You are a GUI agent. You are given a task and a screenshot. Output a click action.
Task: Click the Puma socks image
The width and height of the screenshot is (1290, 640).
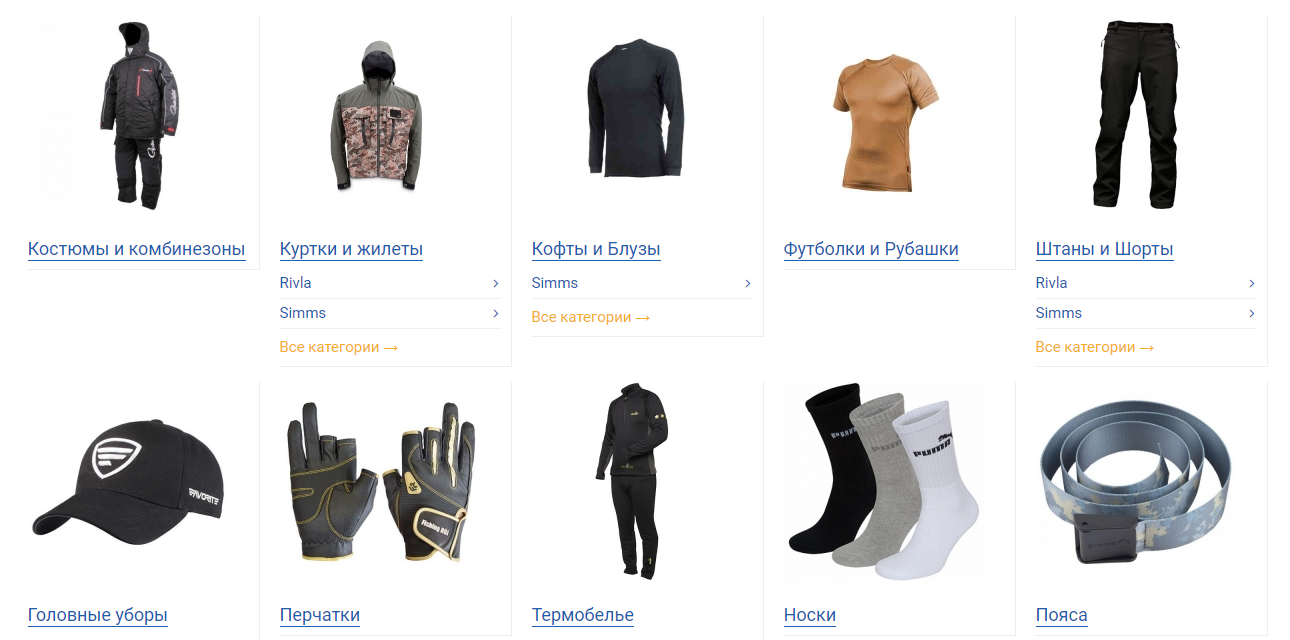coord(878,481)
